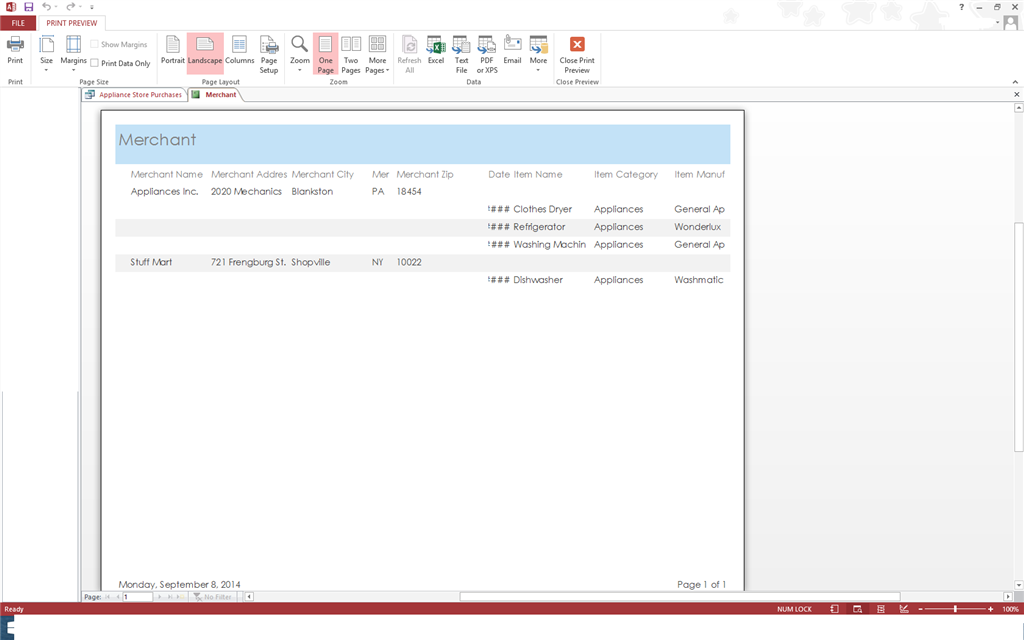Screen dimensions: 1024x640
Task: Export the report to Excel
Action: coord(436,50)
